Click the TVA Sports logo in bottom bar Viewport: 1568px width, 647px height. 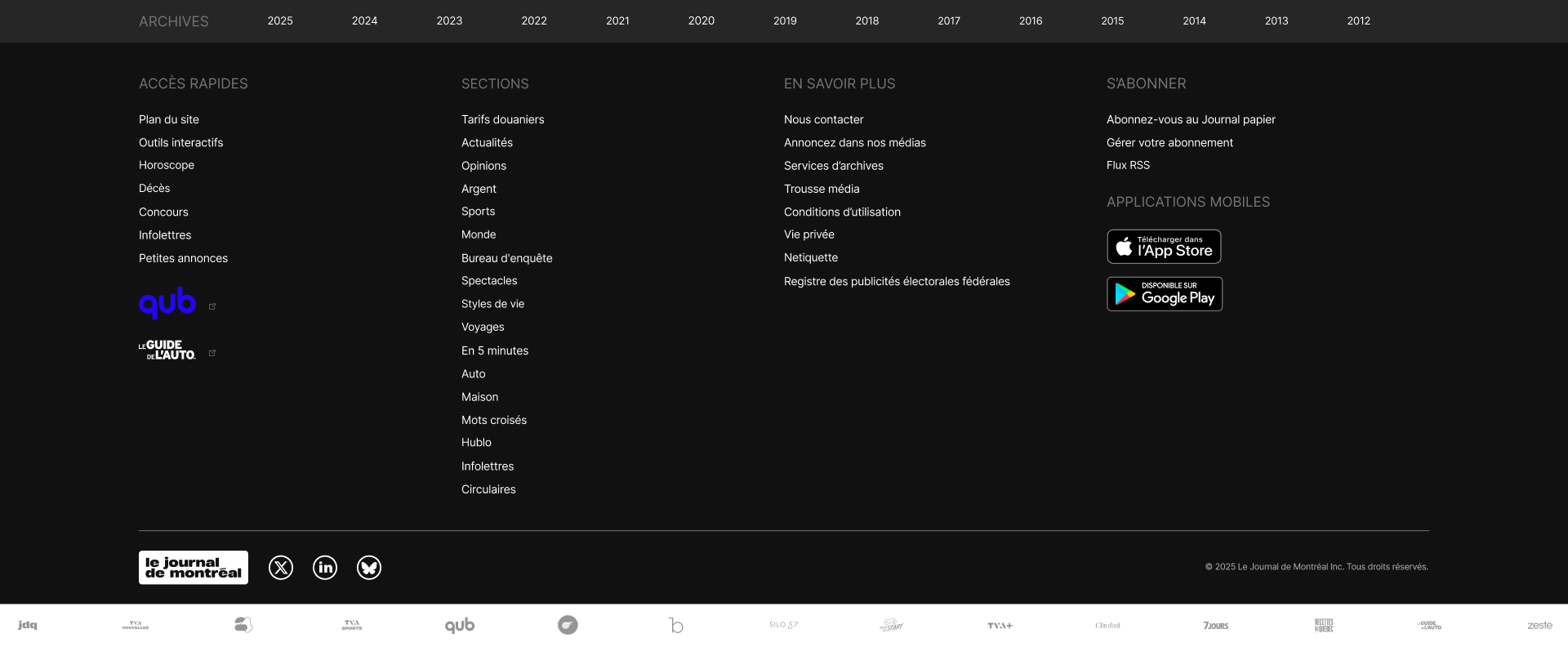[x=352, y=626]
